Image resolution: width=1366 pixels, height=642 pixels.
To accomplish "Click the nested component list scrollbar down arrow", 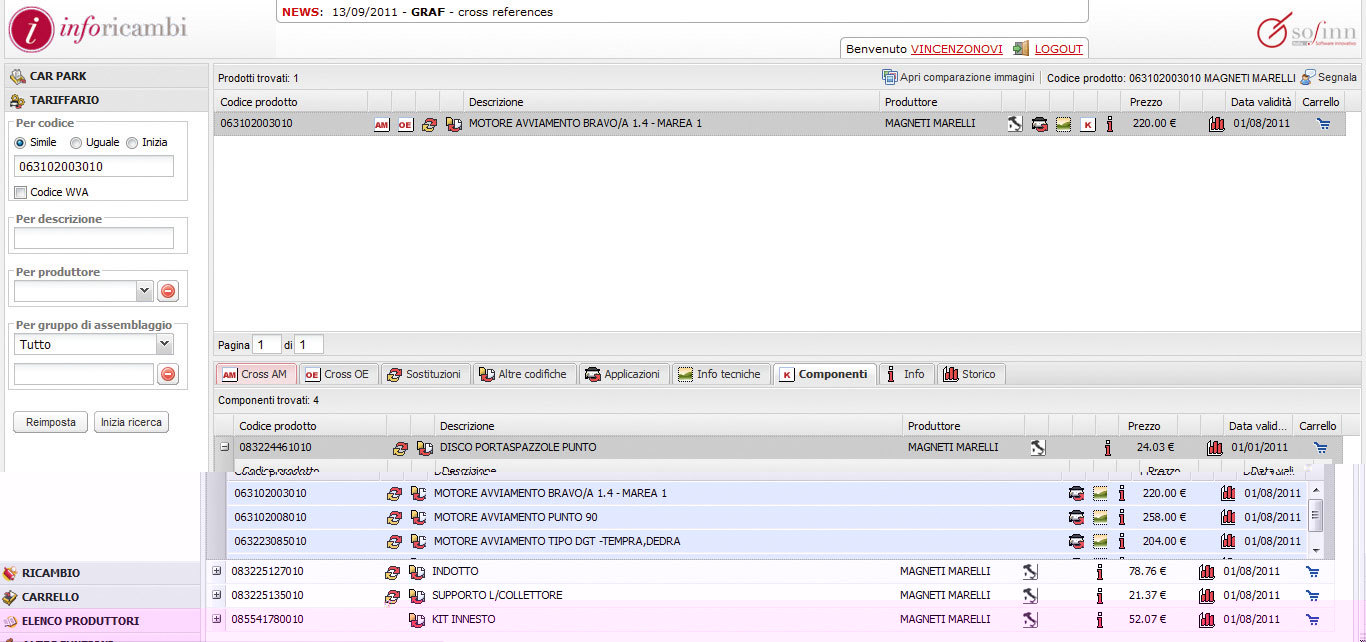I will tap(1316, 550).
